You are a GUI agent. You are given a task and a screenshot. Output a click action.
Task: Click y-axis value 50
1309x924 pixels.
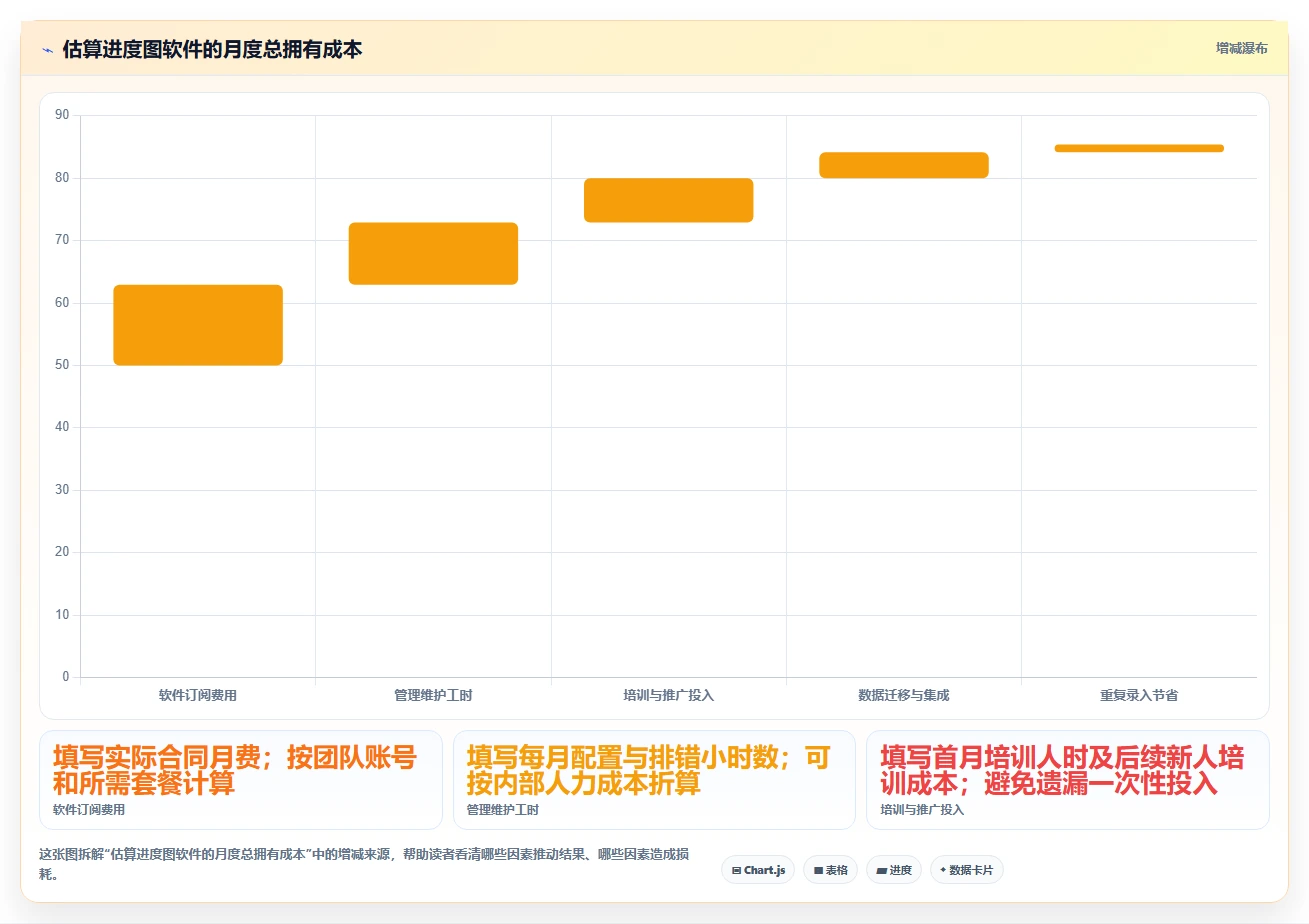(x=62, y=365)
